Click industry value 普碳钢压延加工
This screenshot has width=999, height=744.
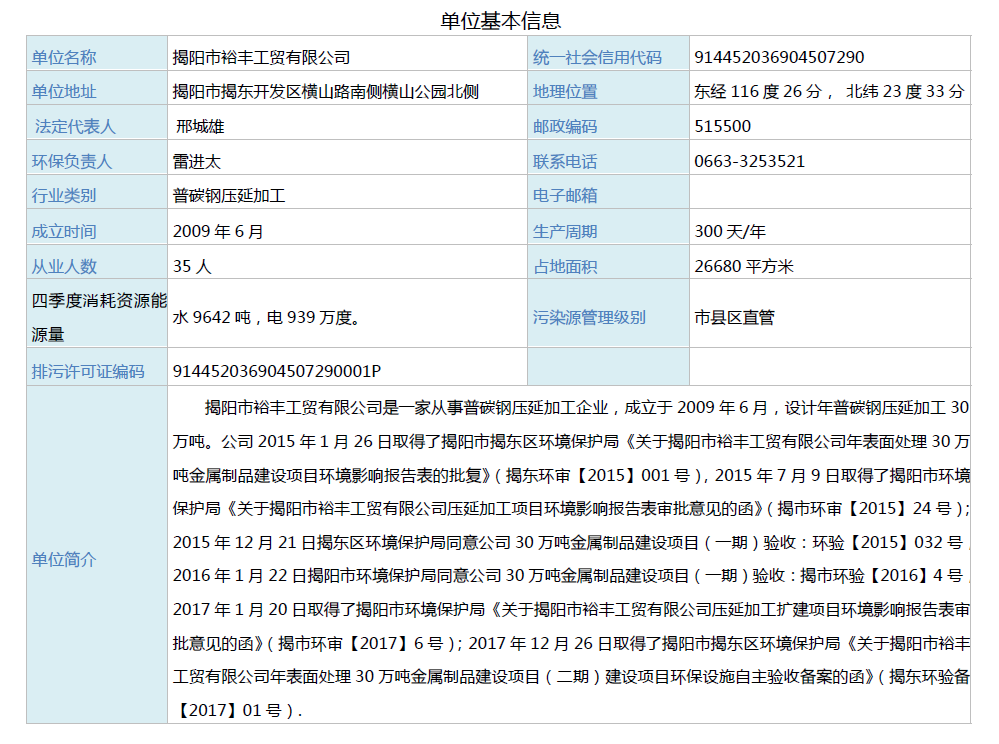229,196
